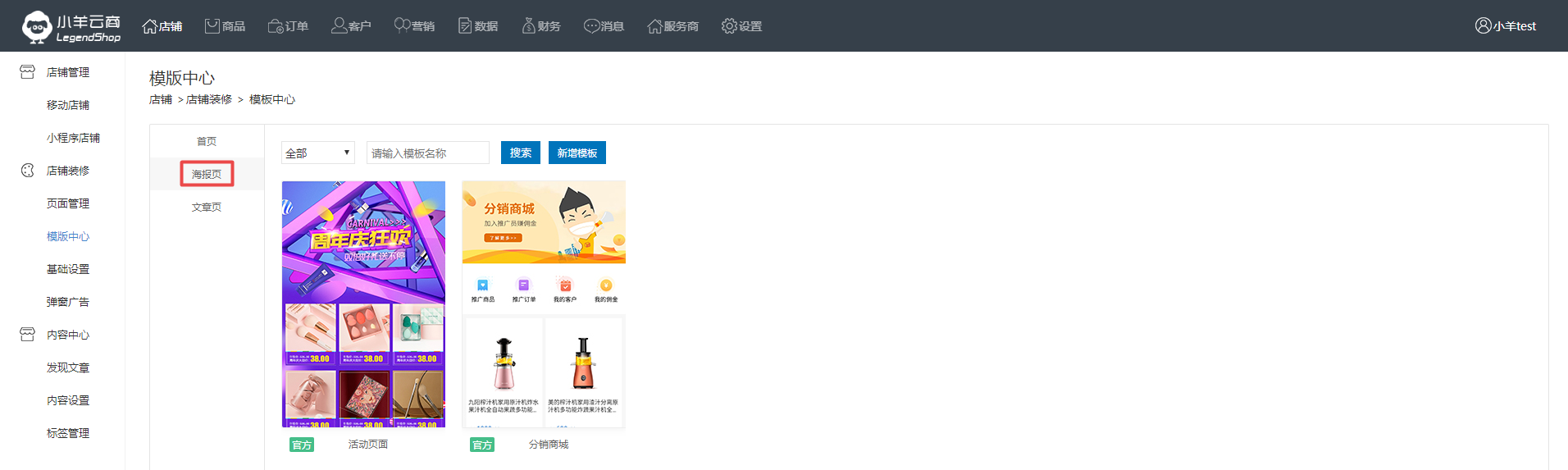Viewport: 1568px width, 470px height.
Task: Switch to the 海报页 tab
Action: point(207,174)
